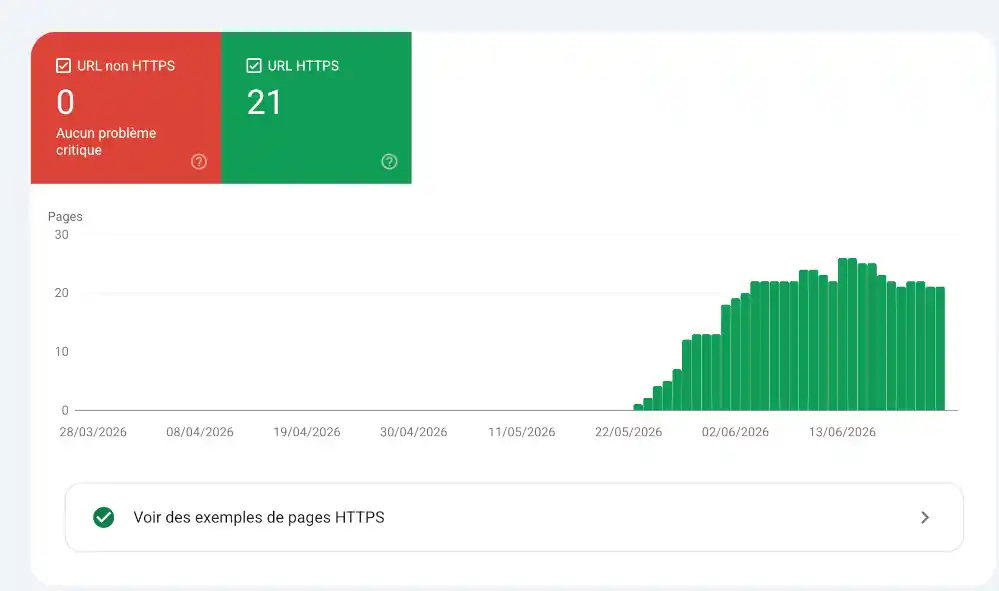This screenshot has width=999, height=591.
Task: Open Voir des exemples de pages HTTPS row
Action: coord(514,517)
